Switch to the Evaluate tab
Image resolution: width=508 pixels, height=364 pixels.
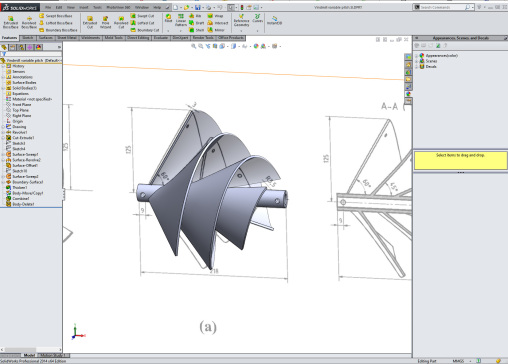click(x=161, y=38)
